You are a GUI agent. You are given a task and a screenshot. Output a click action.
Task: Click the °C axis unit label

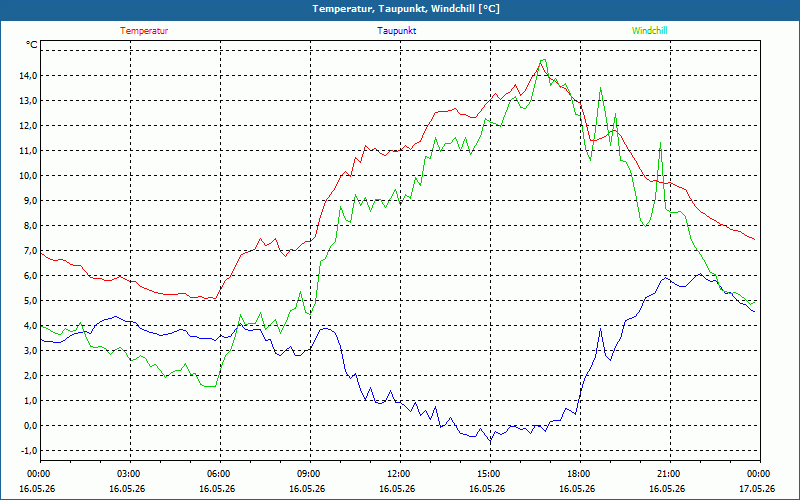(32, 45)
